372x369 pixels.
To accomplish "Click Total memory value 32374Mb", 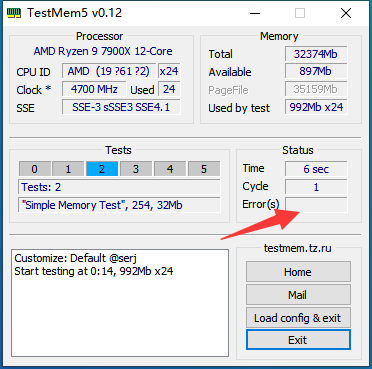I will 316,54.
